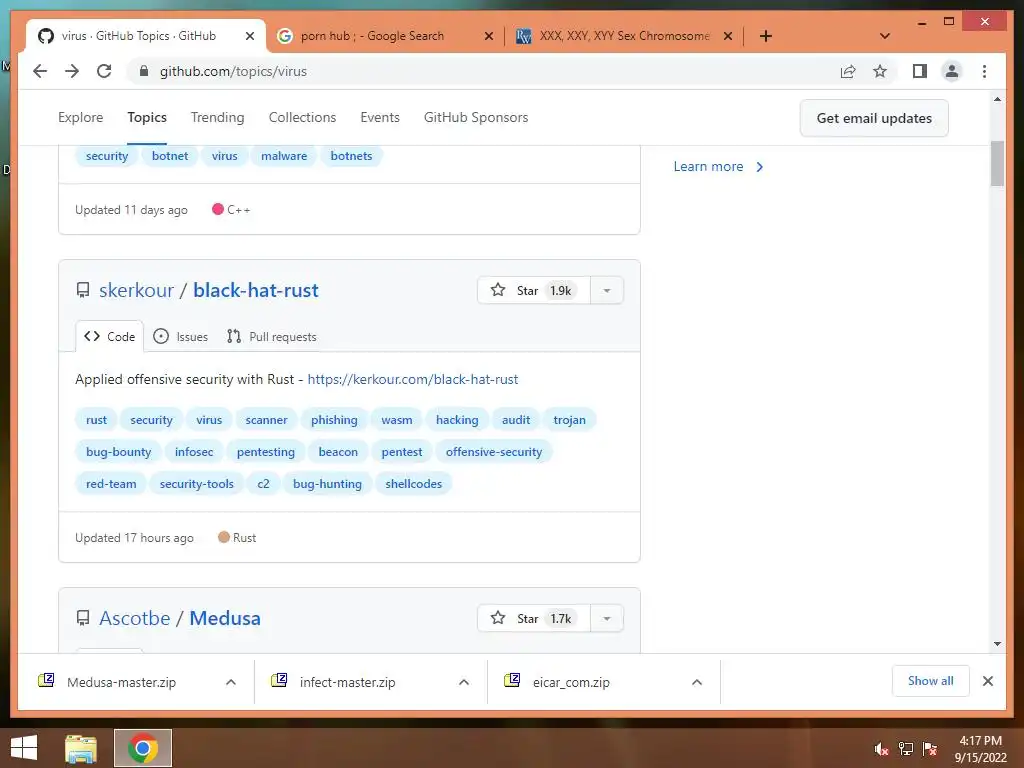Open the kerkour.com/black-hat-rust URL
Viewport: 1024px width, 768px height.
click(413, 379)
